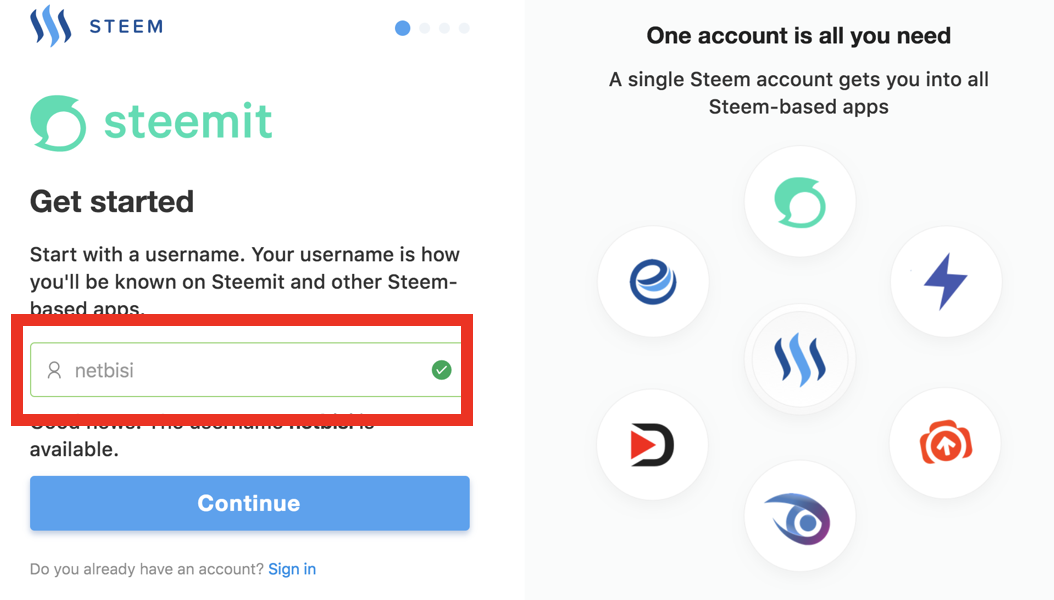The height and width of the screenshot is (600, 1054).
Task: Select the orange camera upload app icon
Action: tap(945, 443)
